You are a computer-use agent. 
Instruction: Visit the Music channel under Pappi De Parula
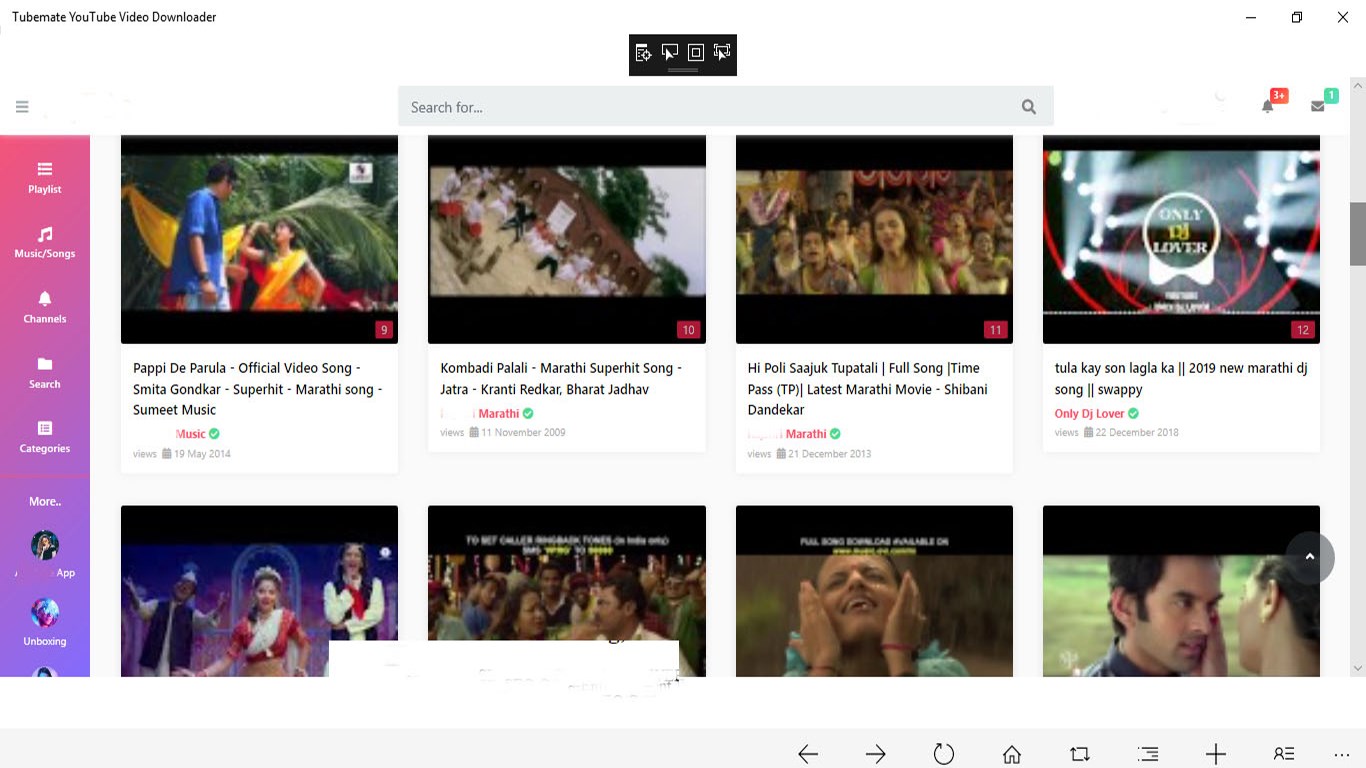[x=190, y=434]
